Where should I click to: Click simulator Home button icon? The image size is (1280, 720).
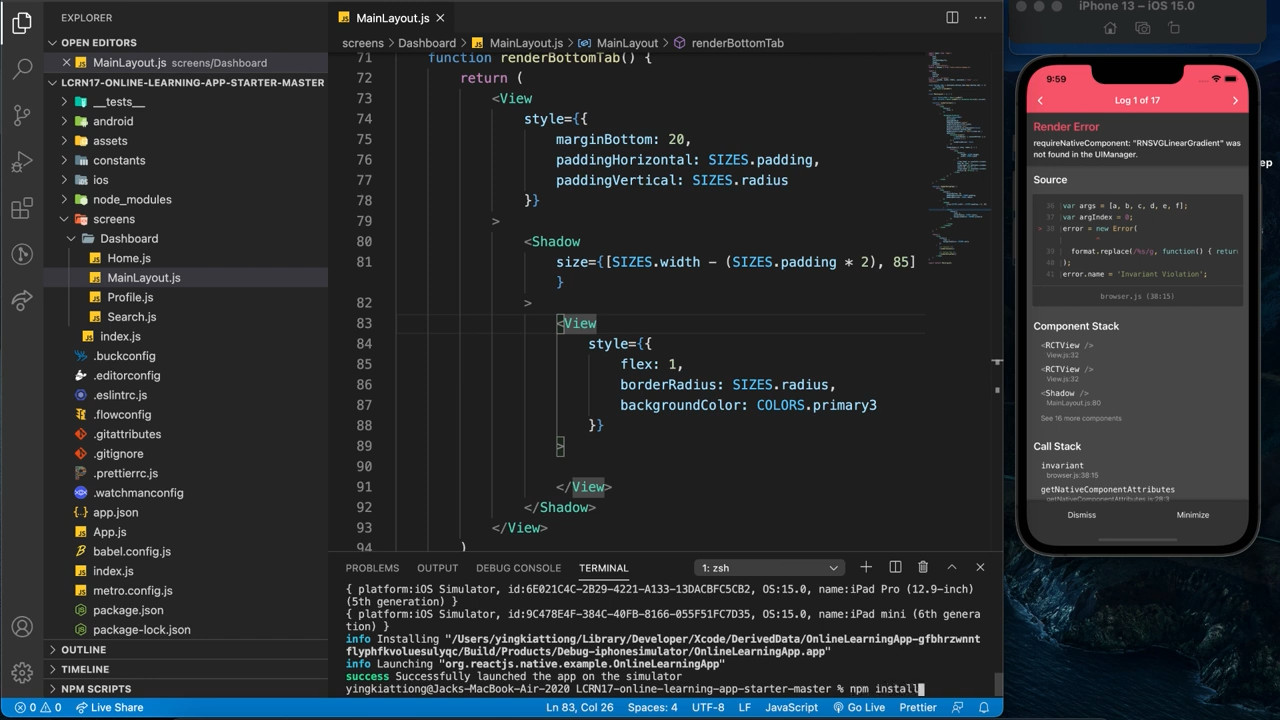tap(1110, 28)
